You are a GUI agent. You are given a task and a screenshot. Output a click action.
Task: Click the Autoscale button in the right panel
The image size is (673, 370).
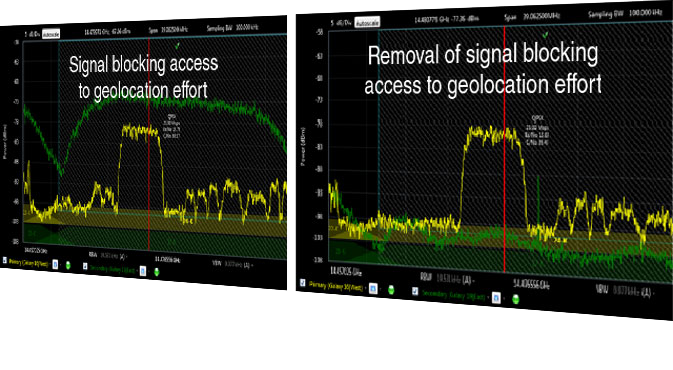(367, 22)
